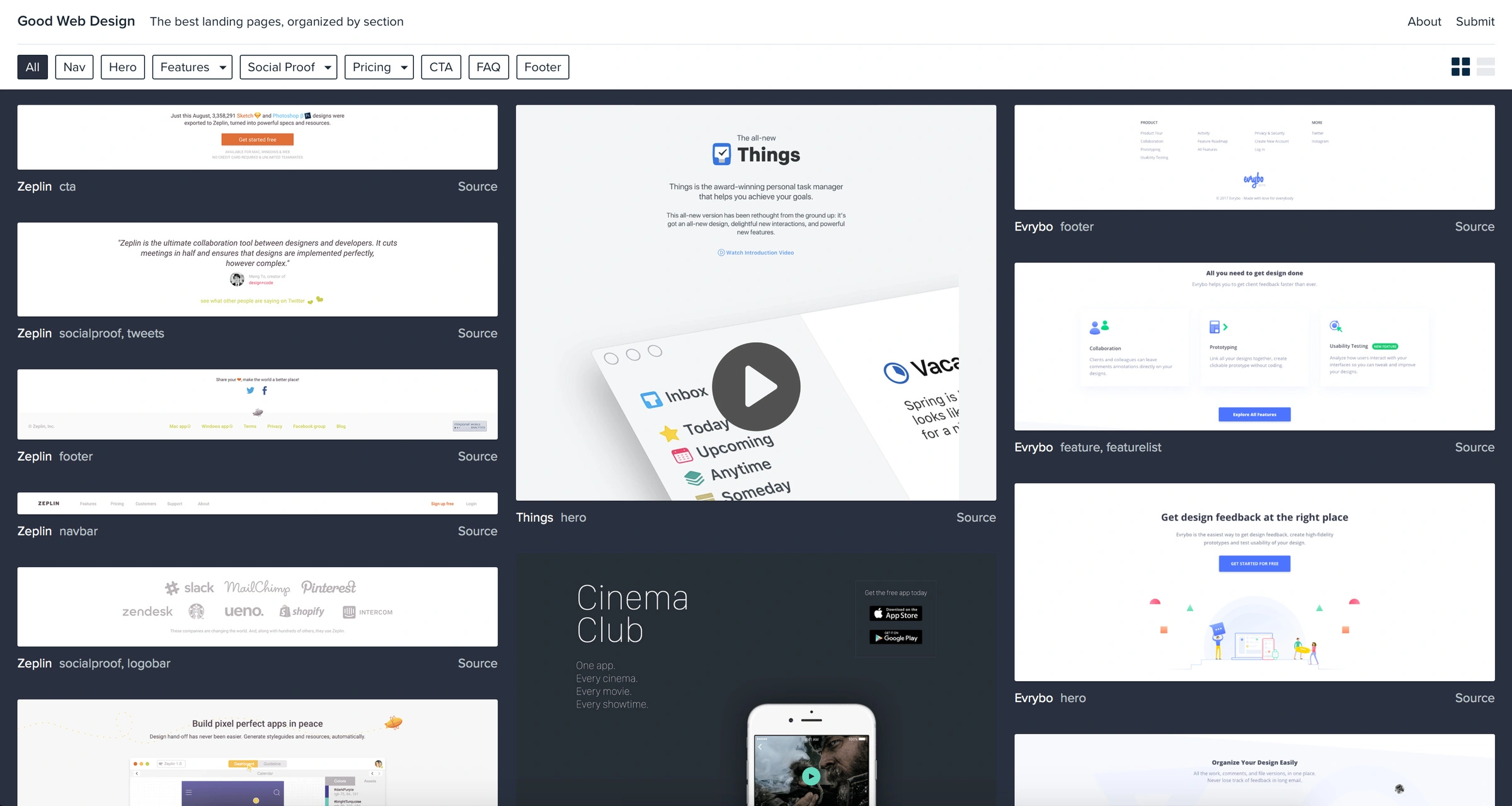
Task: Click the Things checkbox logo icon
Action: (x=722, y=154)
